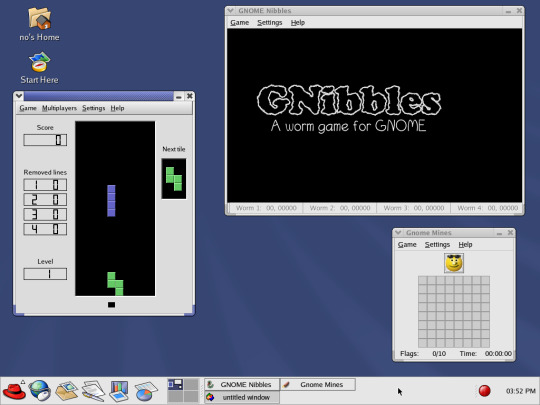The width and height of the screenshot is (540, 405).
Task: Click the bottom-right mine field cell
Action: [x=485, y=343]
